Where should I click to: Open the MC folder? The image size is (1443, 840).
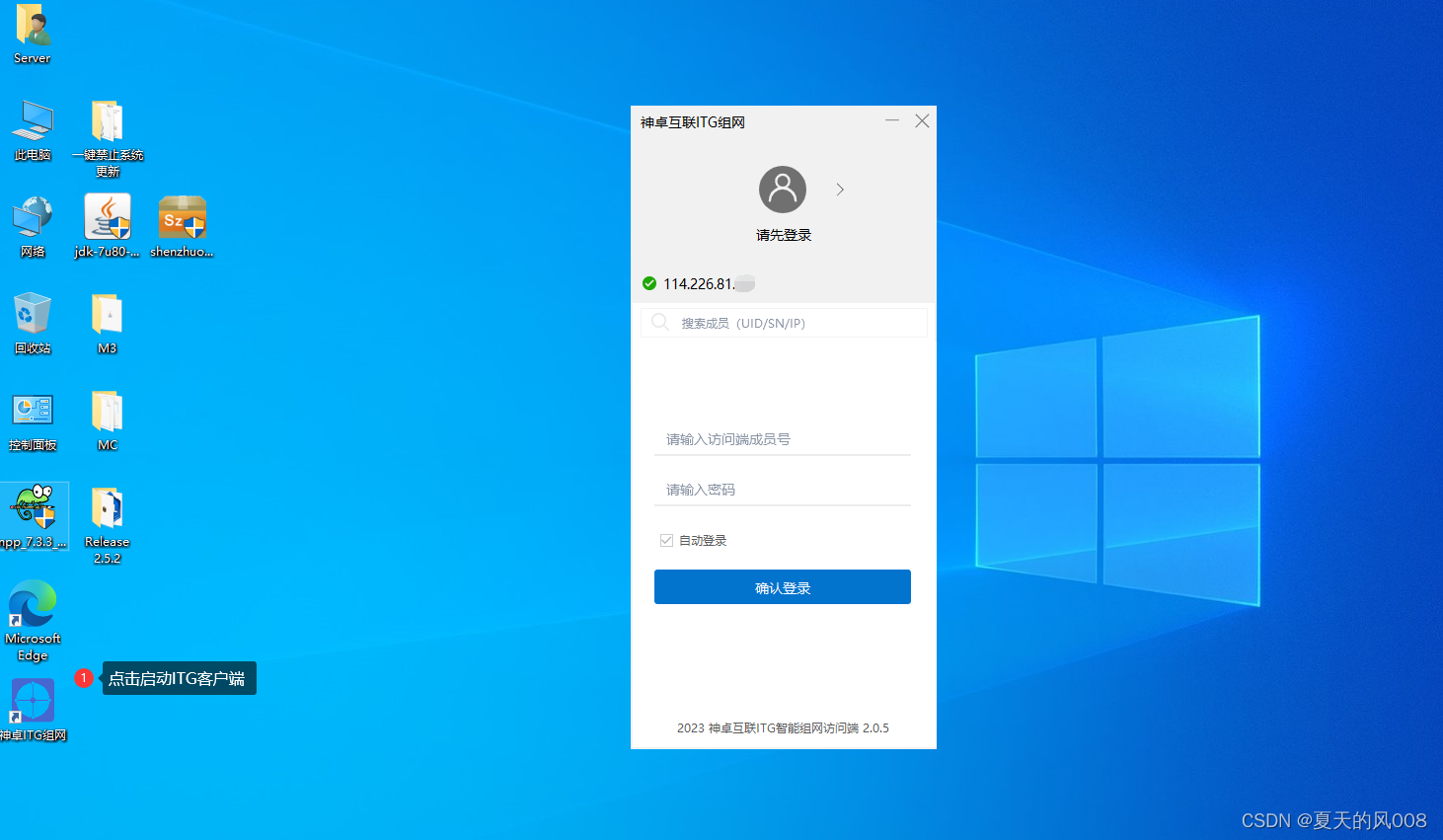tap(108, 420)
